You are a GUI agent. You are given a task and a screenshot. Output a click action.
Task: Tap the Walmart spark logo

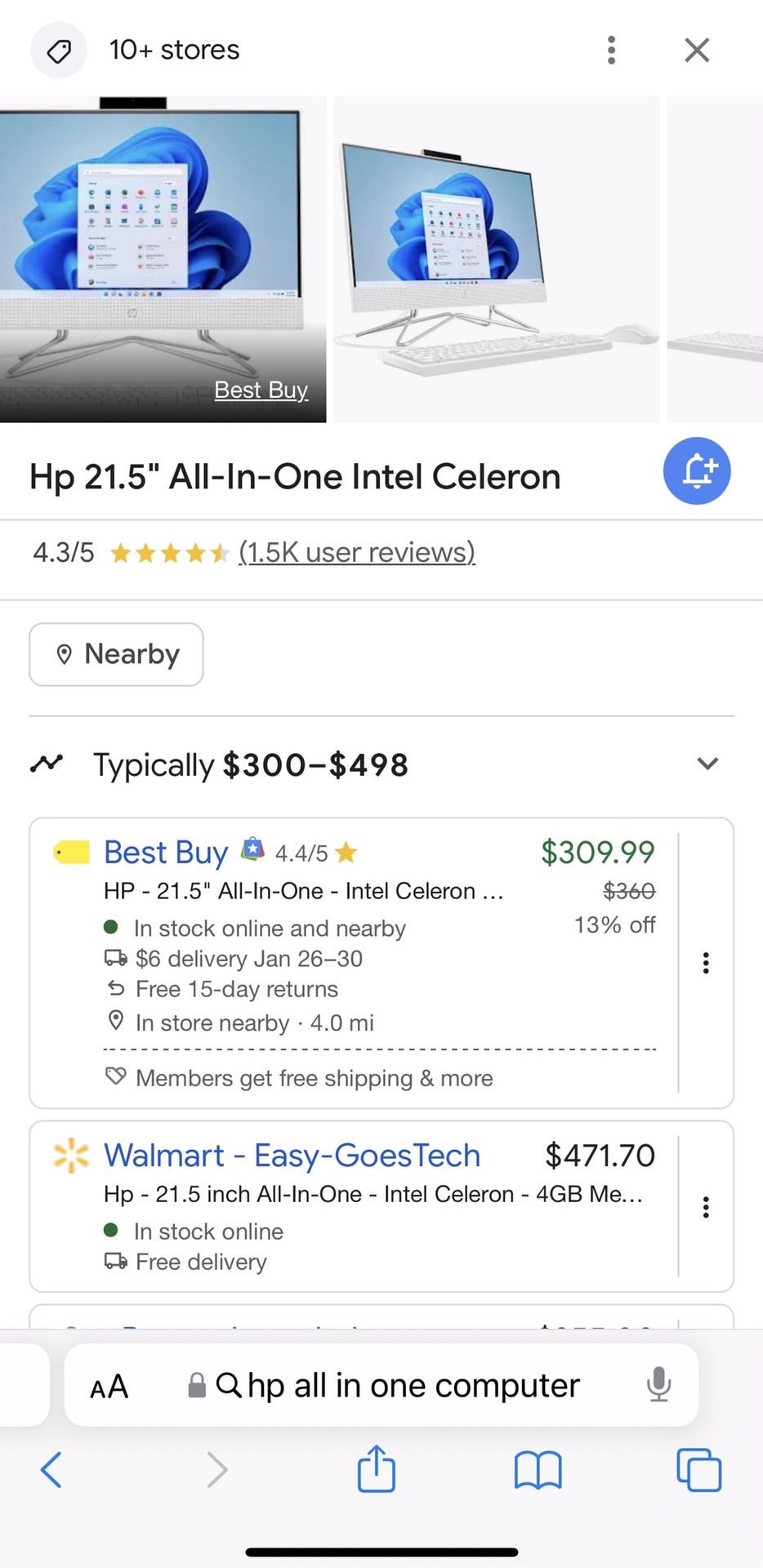(x=71, y=1155)
